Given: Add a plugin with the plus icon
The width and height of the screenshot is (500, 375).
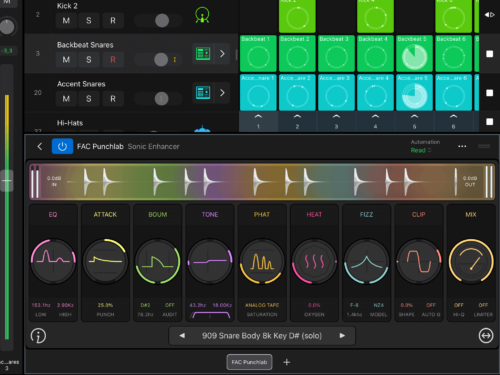Looking at the screenshot, I should 287,362.
